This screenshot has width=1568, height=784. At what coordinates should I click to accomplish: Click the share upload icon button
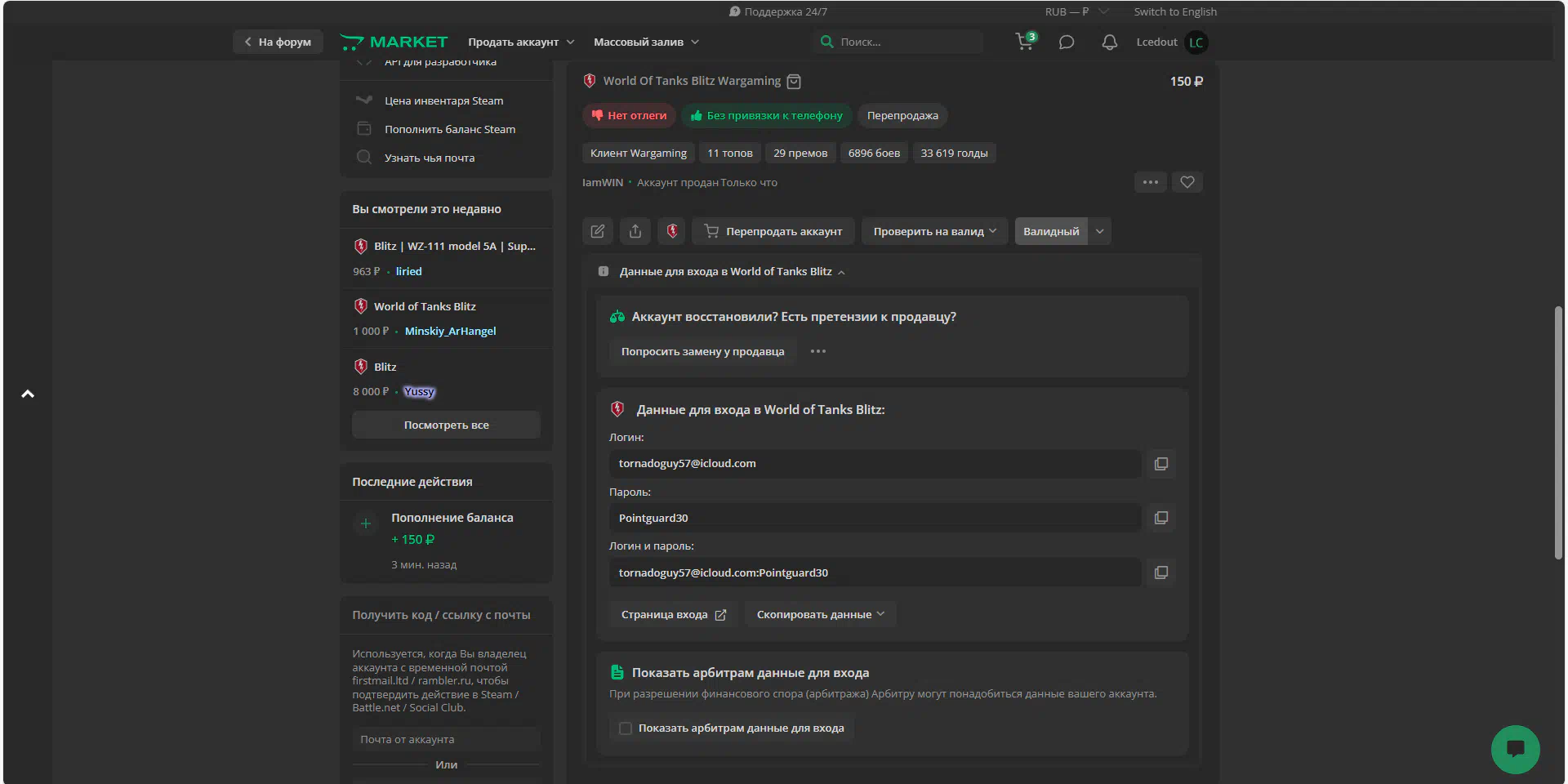pyautogui.click(x=635, y=231)
